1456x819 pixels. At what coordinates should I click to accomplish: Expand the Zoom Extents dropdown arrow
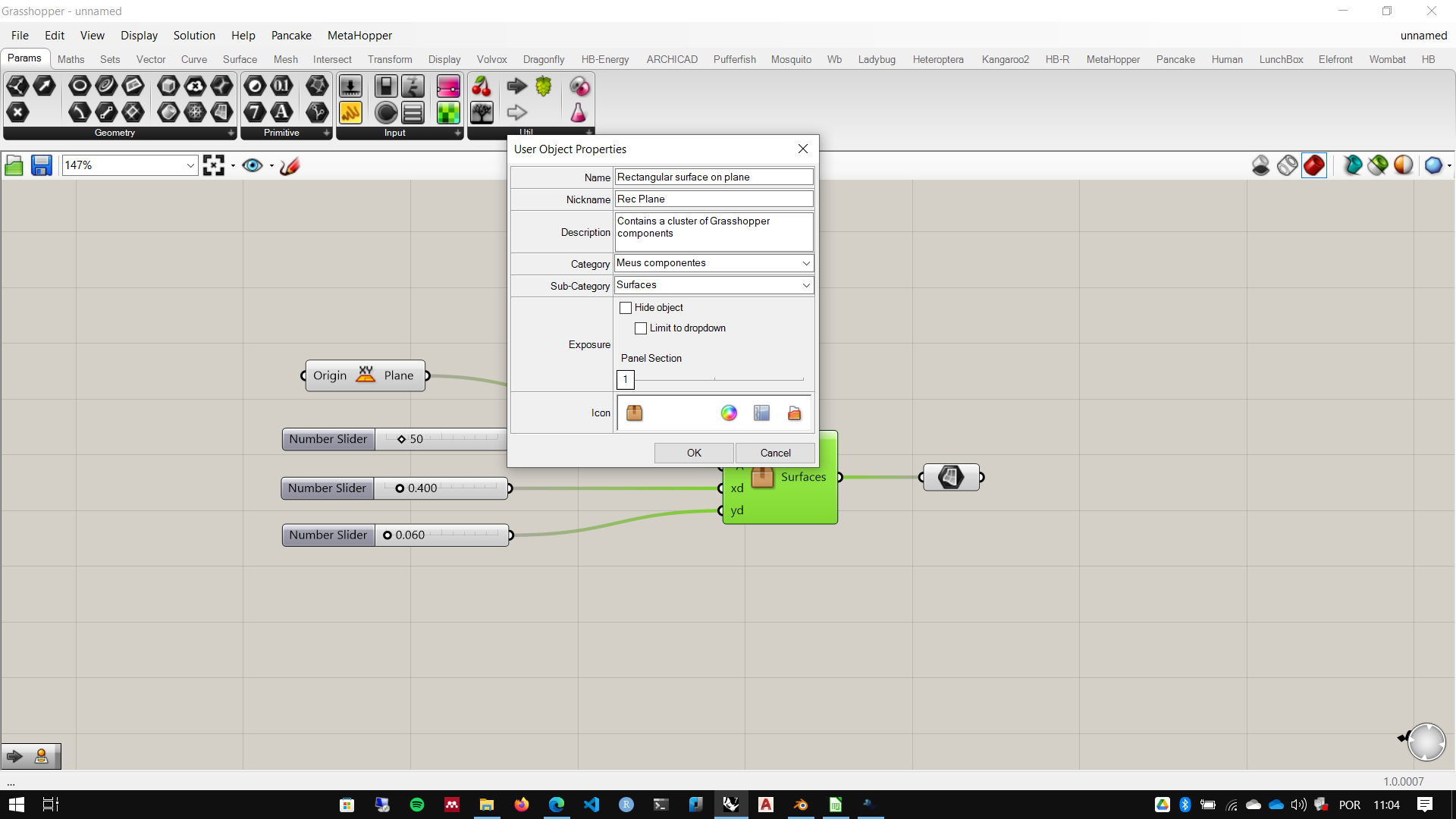click(233, 165)
